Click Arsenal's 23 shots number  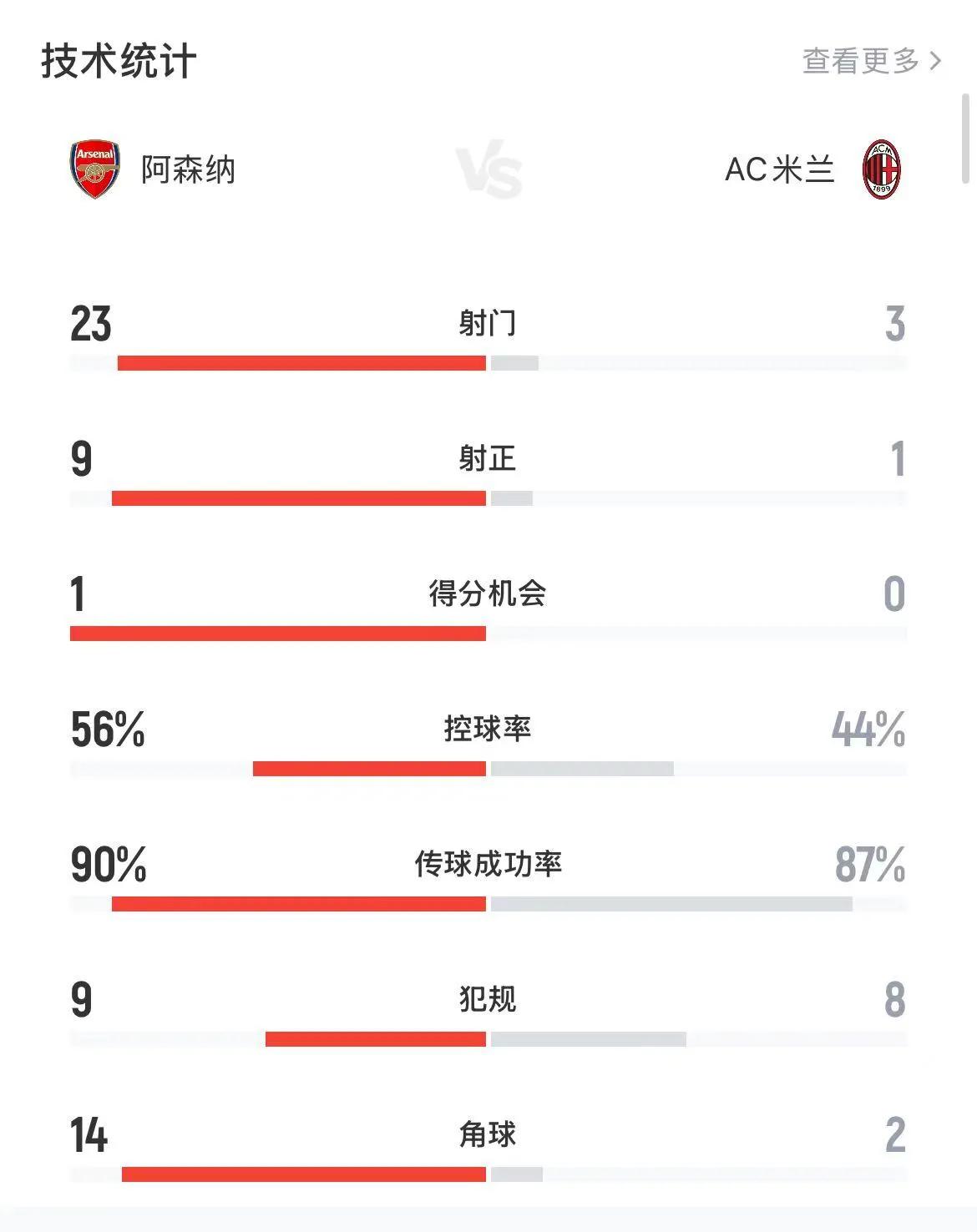pos(91,324)
